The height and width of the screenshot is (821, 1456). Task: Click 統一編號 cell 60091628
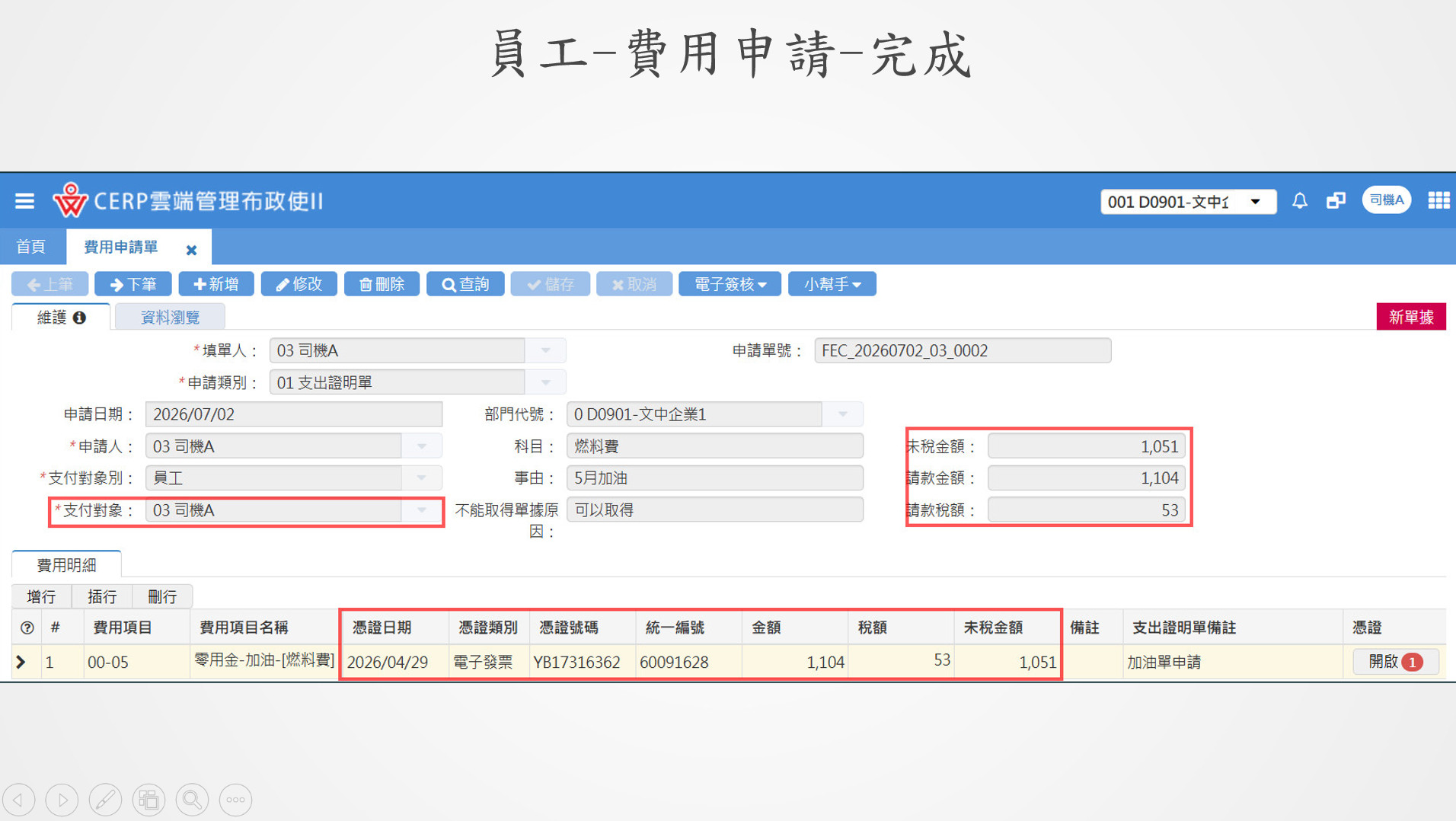tap(688, 662)
